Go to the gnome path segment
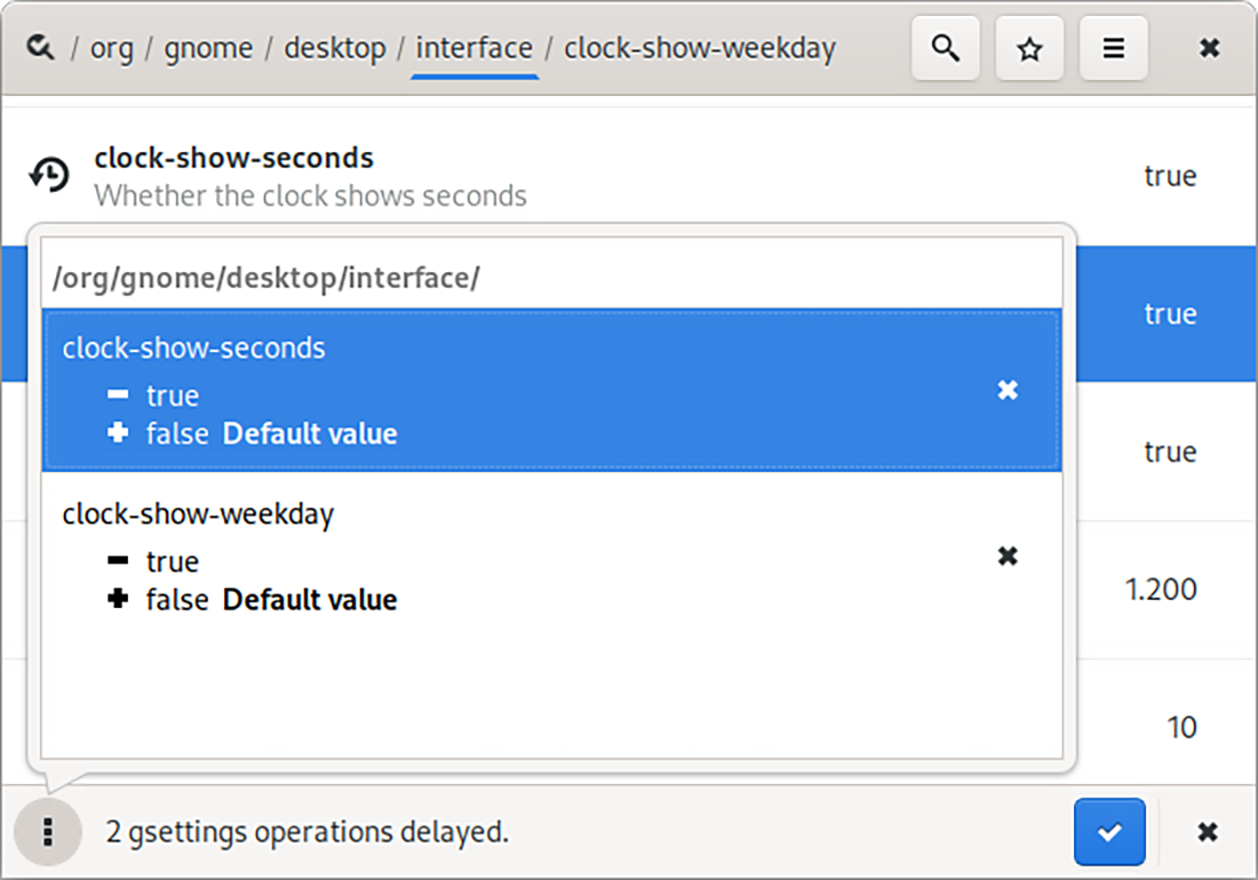Viewport: 1258px width, 880px height. pos(208,48)
